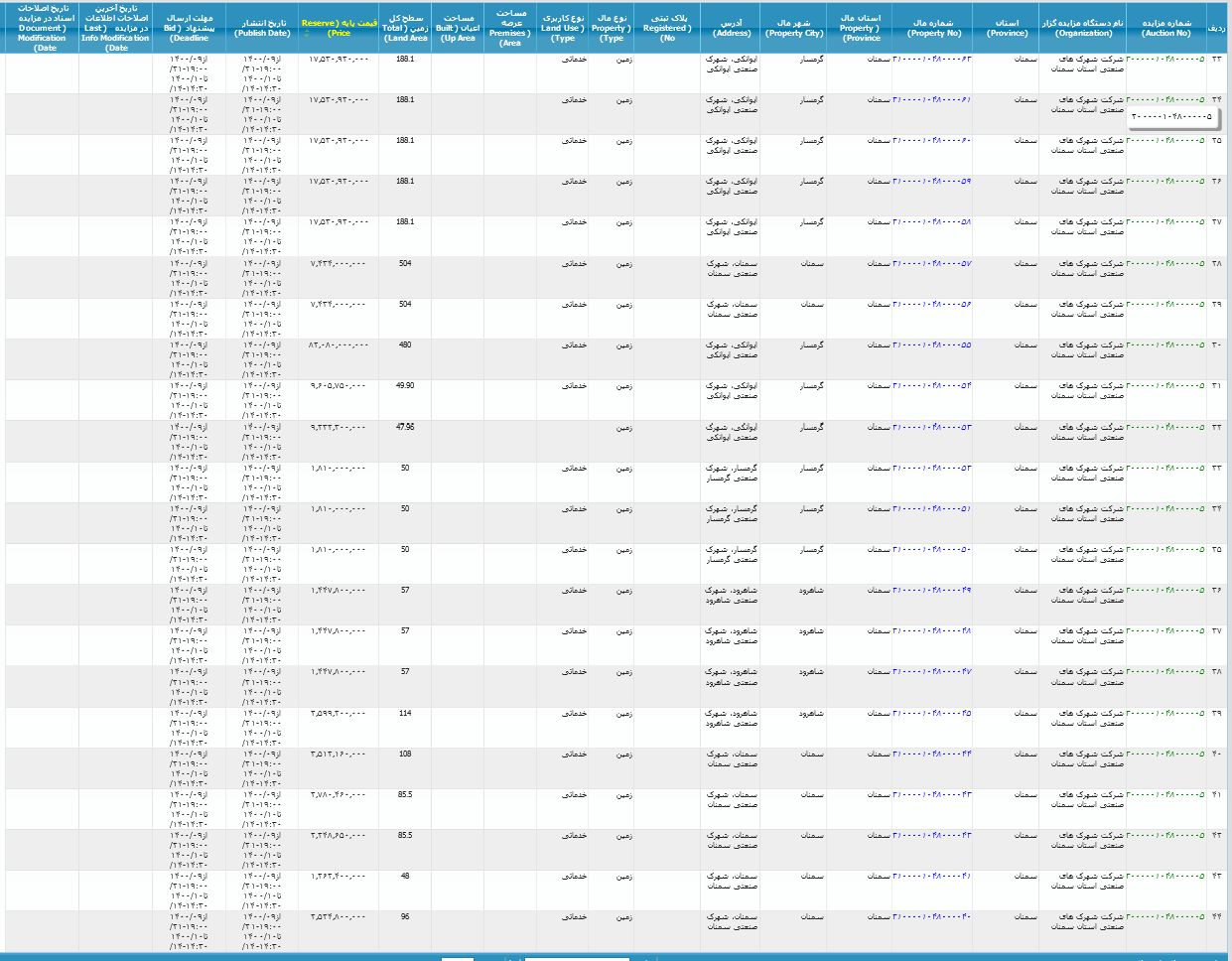Screen dimensions: 1232x961
Task: Sort by Total Land Area header
Action: 405,28
